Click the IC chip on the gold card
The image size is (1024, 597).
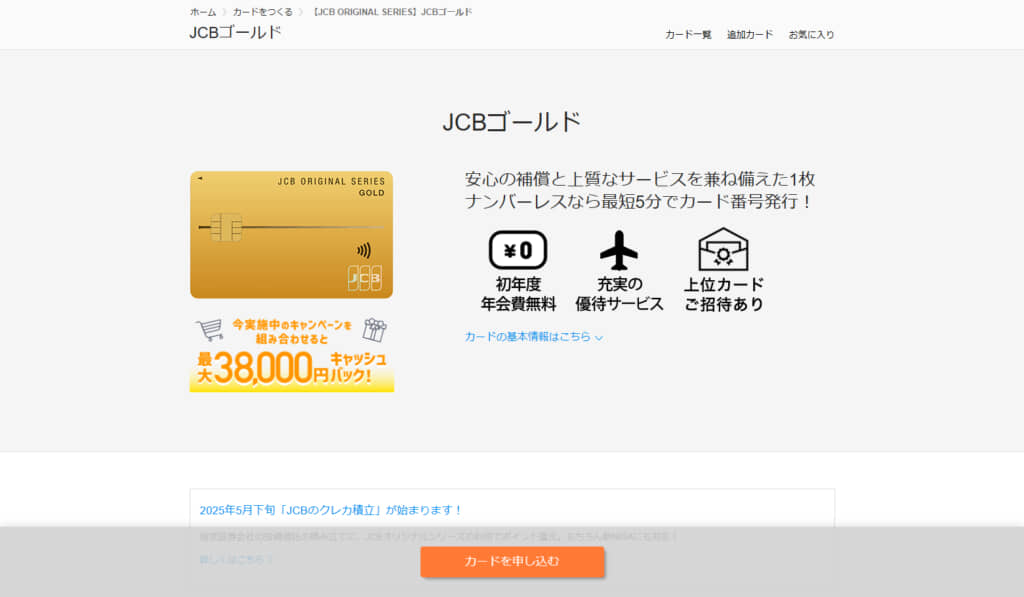226,227
